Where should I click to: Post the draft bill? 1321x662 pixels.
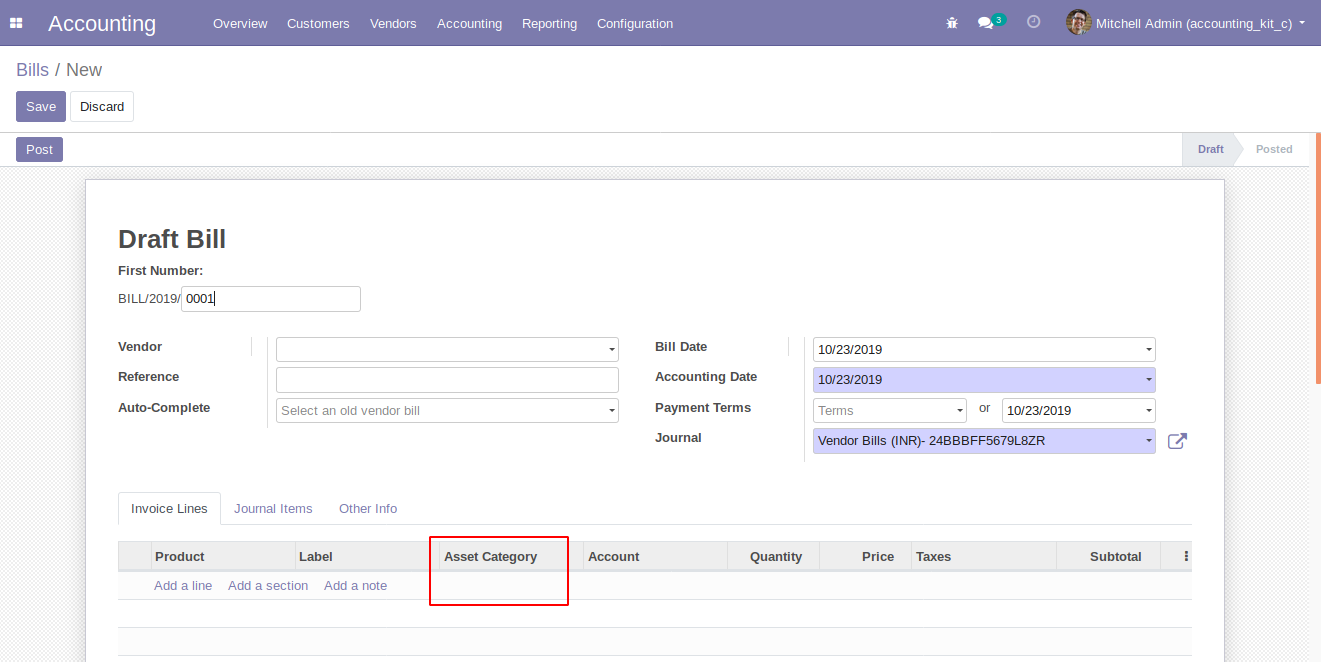(x=39, y=149)
